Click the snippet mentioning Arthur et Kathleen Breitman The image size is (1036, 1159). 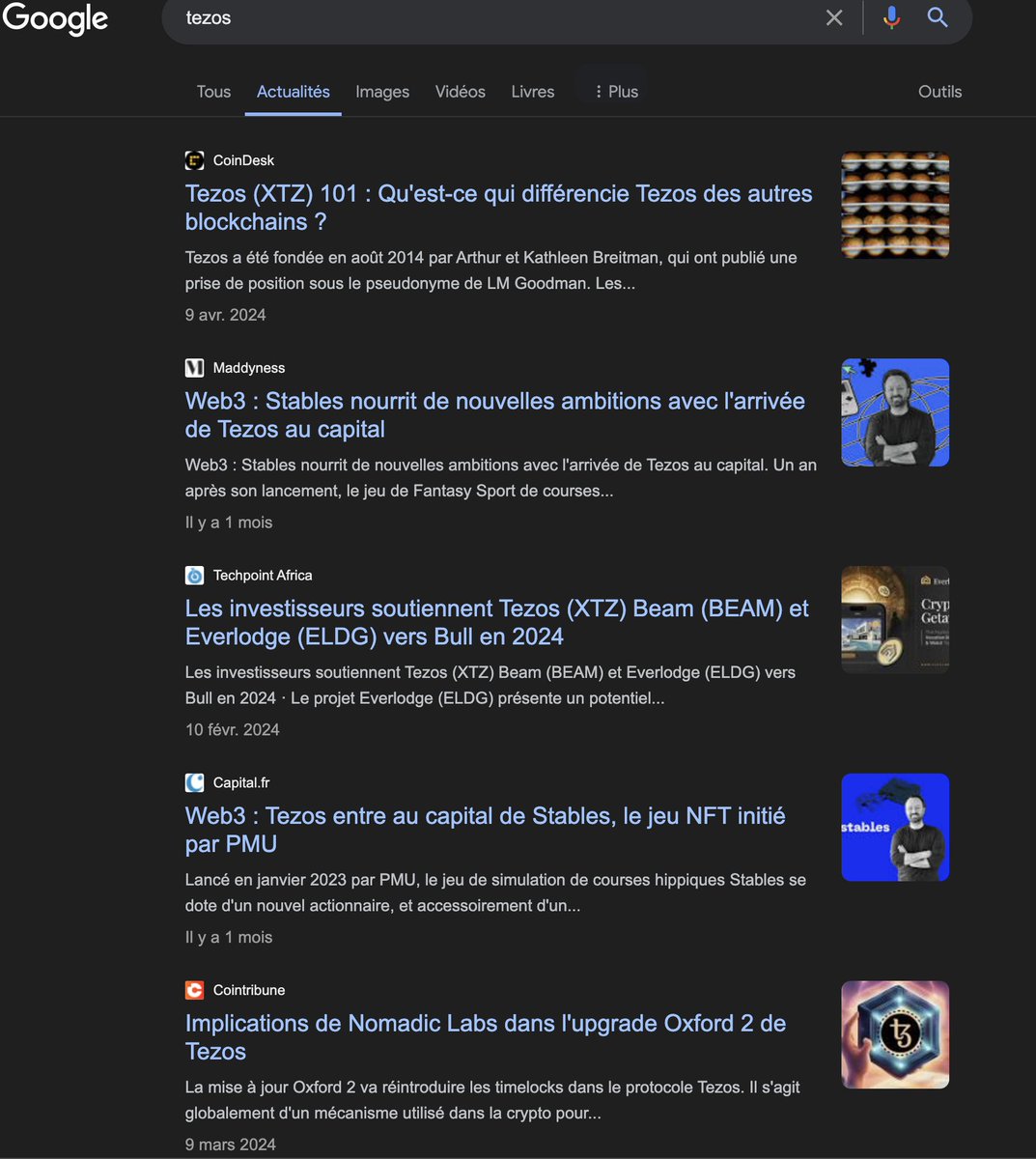point(490,270)
